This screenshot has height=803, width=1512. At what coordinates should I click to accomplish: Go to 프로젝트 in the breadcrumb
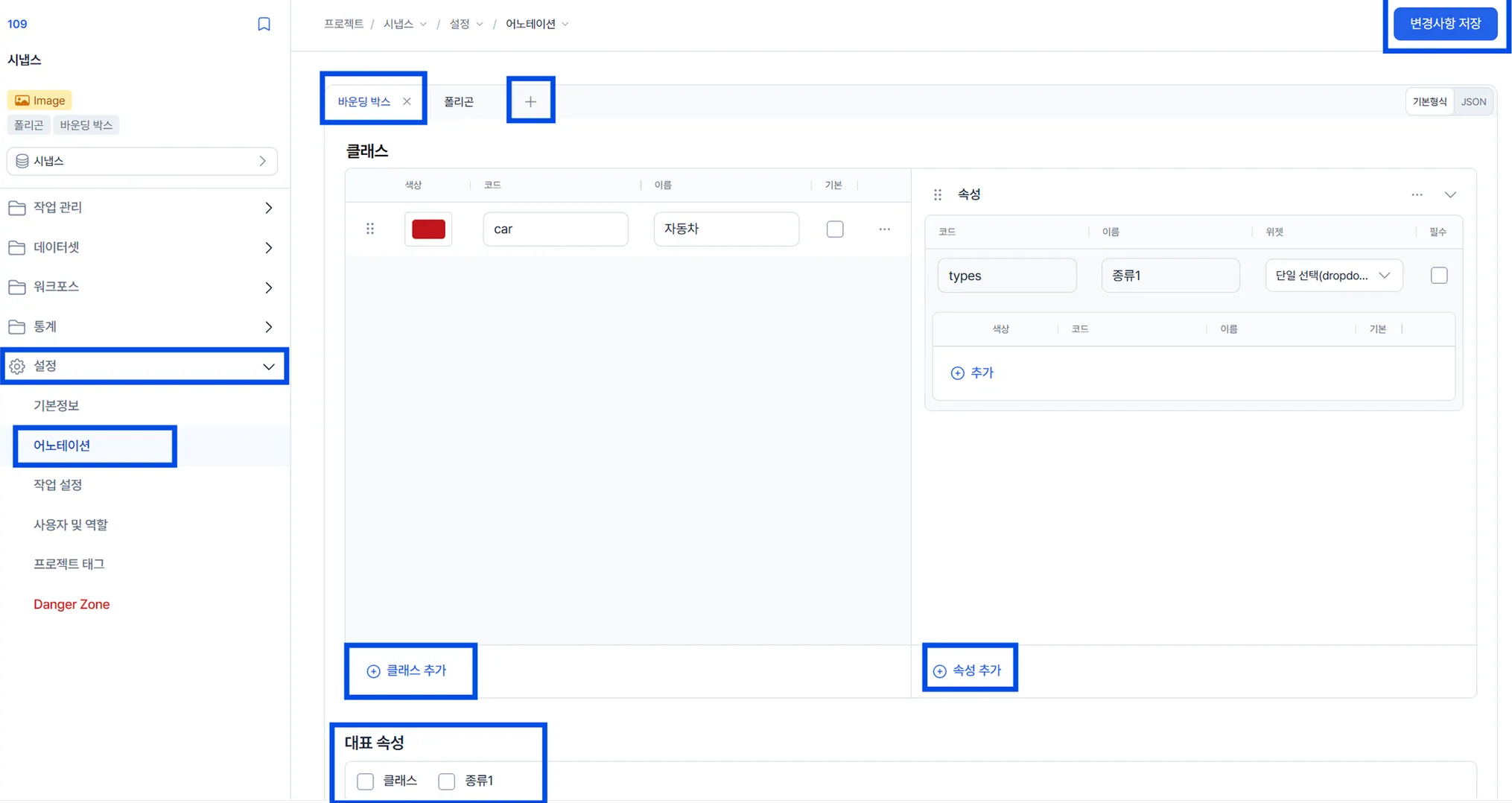(x=343, y=24)
